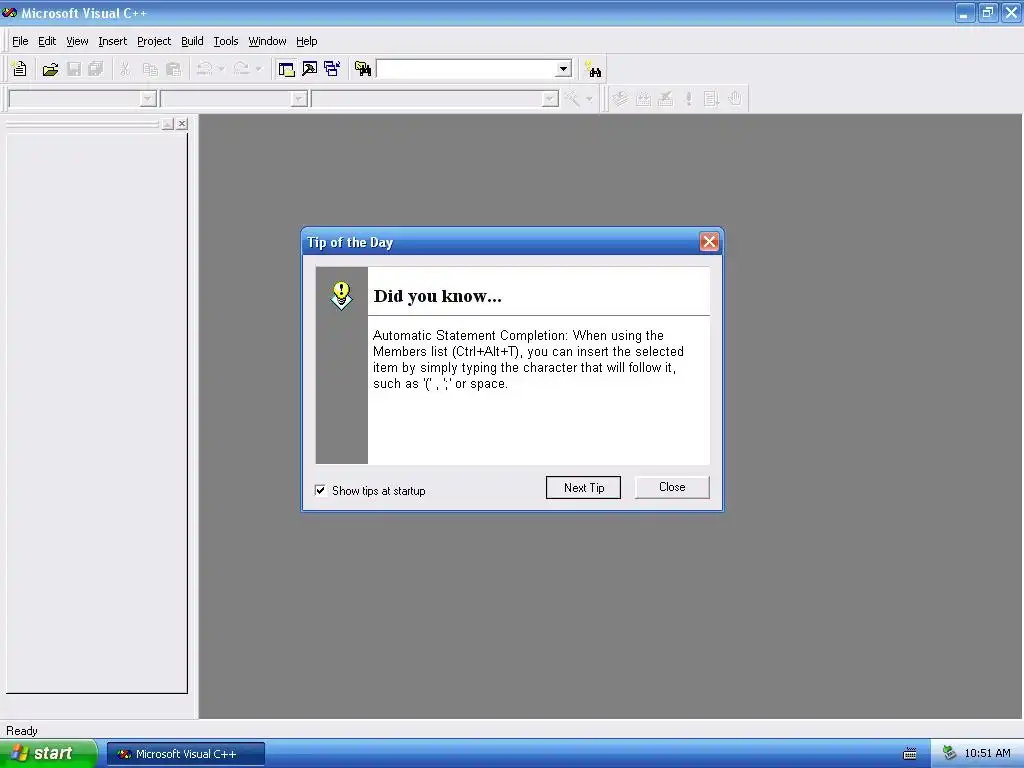Click the Redo arrow icon
Screen dimensions: 1024x768
[242, 69]
